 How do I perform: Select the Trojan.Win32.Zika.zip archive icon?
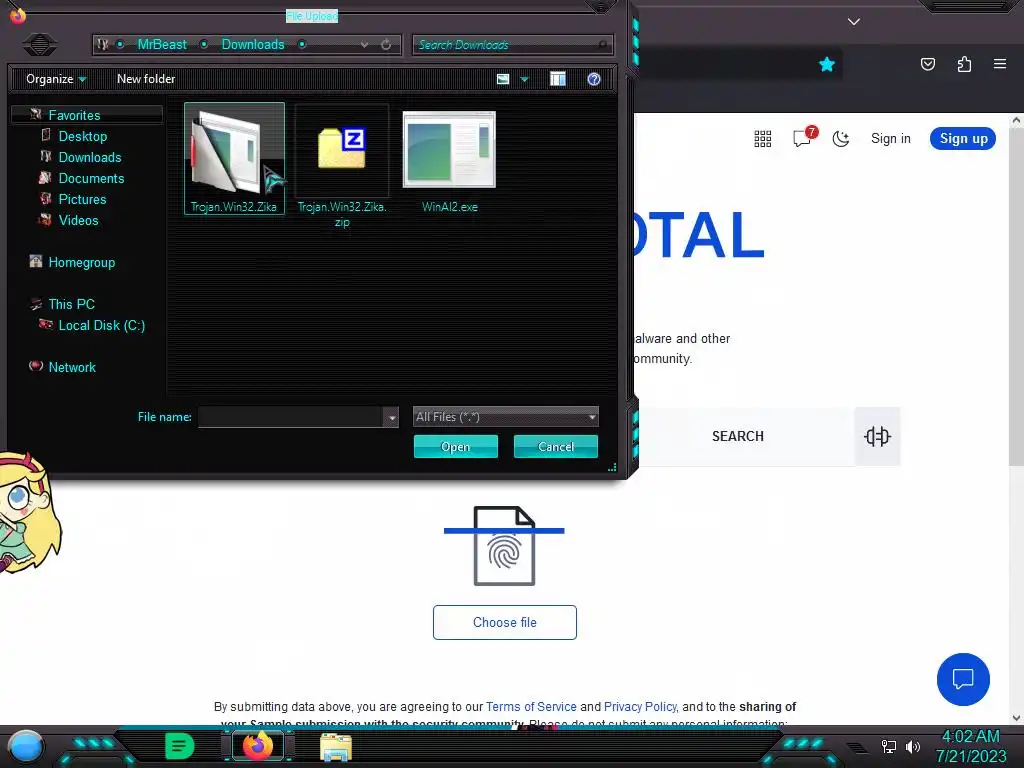(342, 148)
